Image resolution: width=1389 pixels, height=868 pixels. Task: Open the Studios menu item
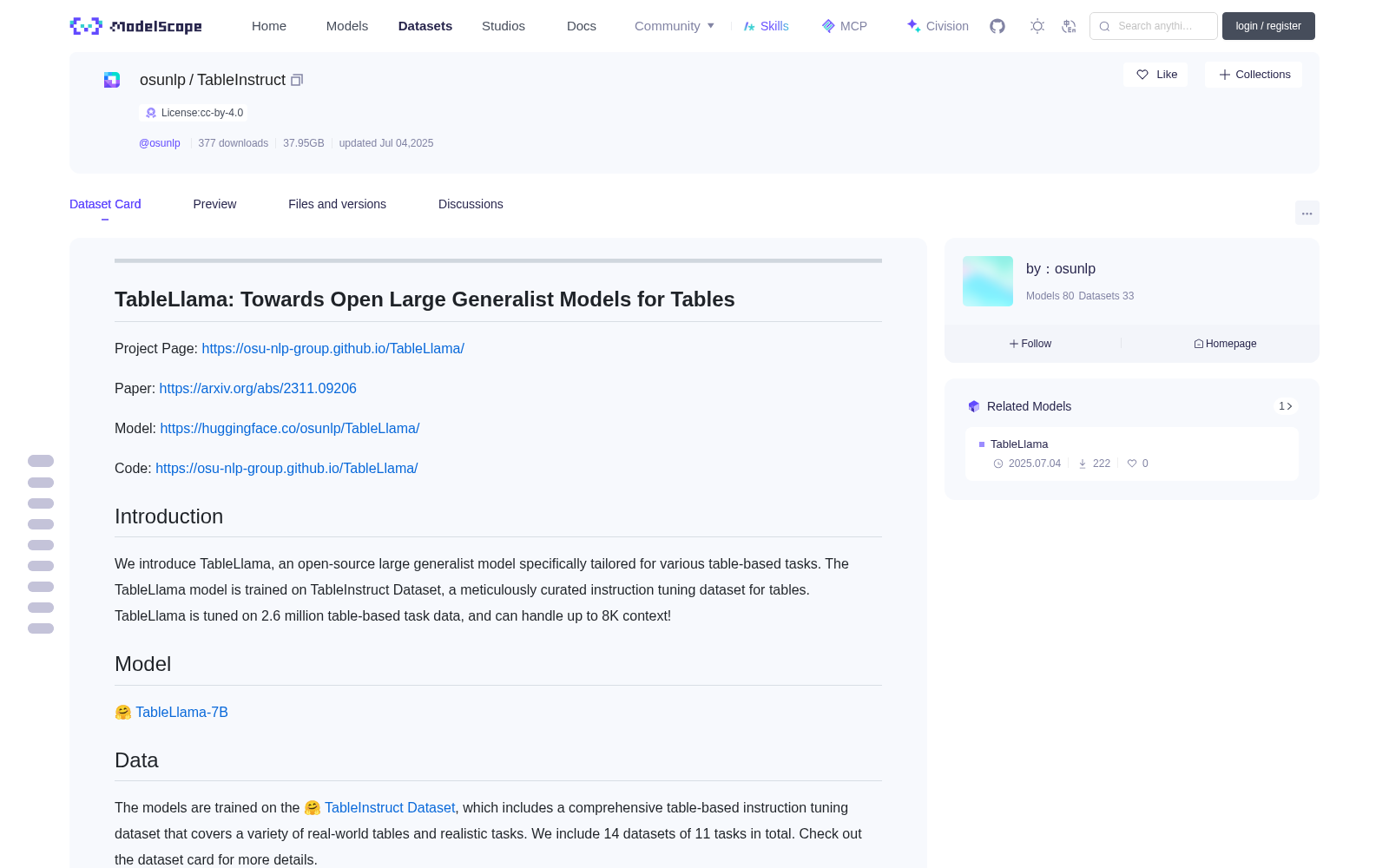pos(504,26)
